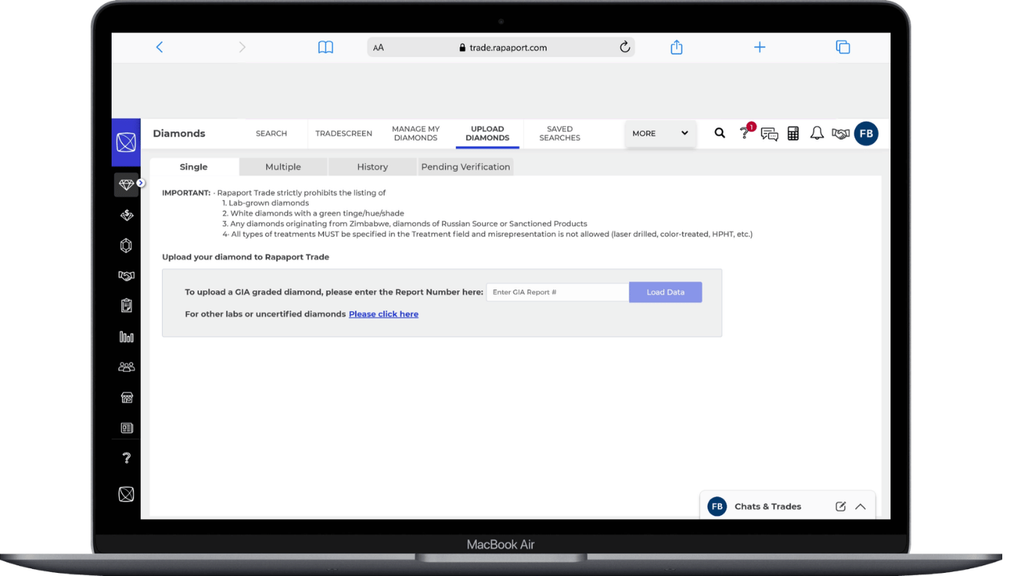
Task: Select the Single upload tab
Action: (194, 167)
